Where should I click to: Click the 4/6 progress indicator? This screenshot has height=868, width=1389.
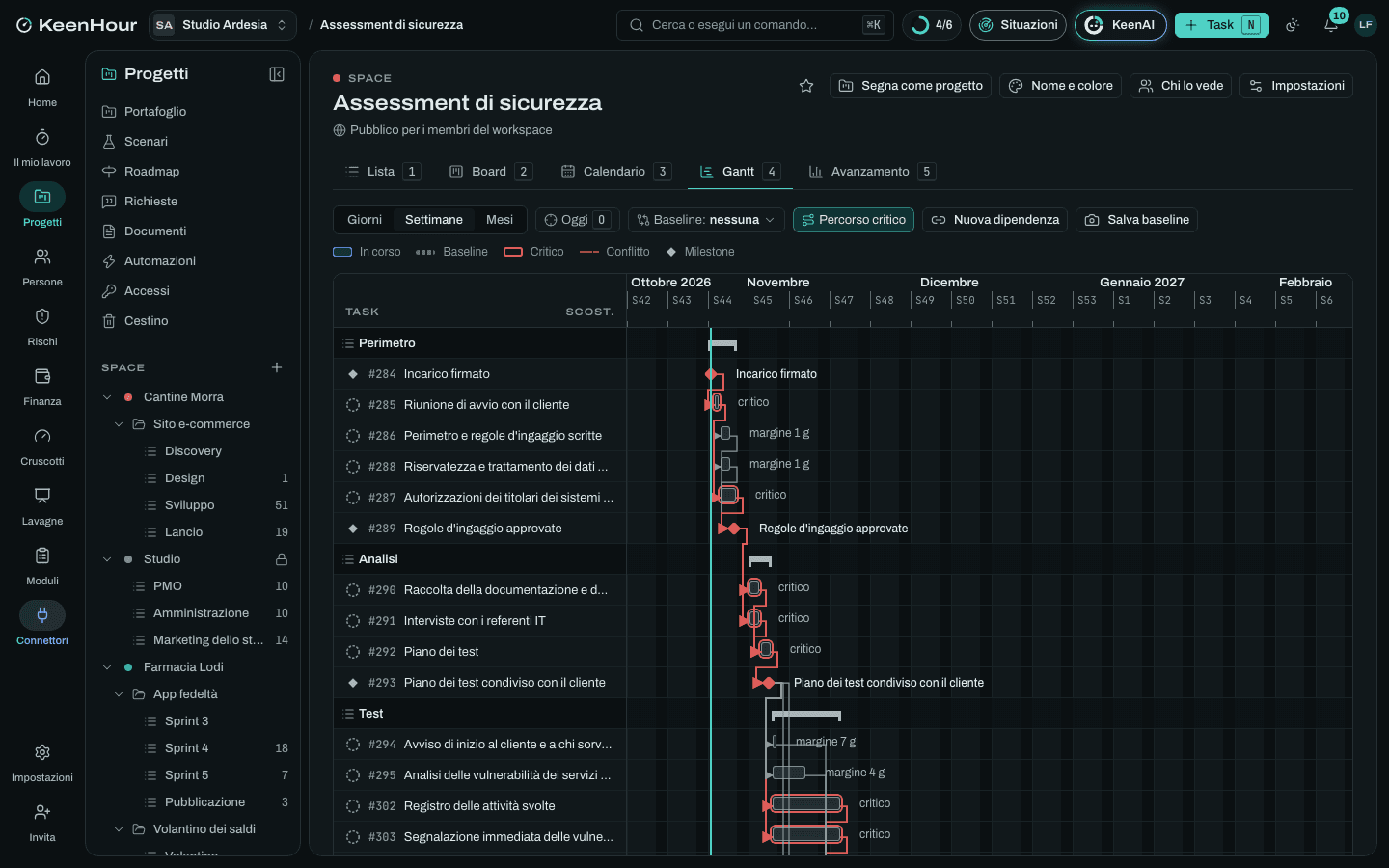click(932, 25)
